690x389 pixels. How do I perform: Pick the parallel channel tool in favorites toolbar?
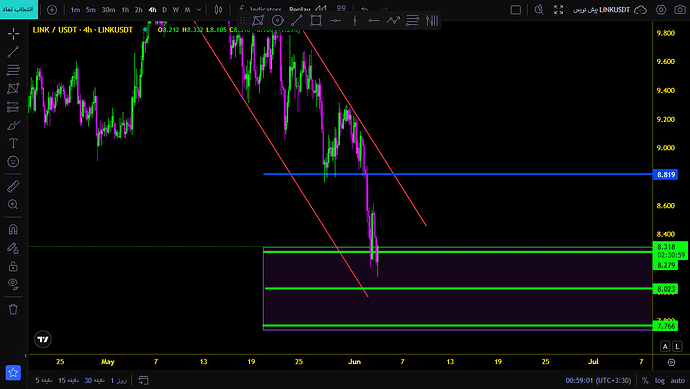258,20
